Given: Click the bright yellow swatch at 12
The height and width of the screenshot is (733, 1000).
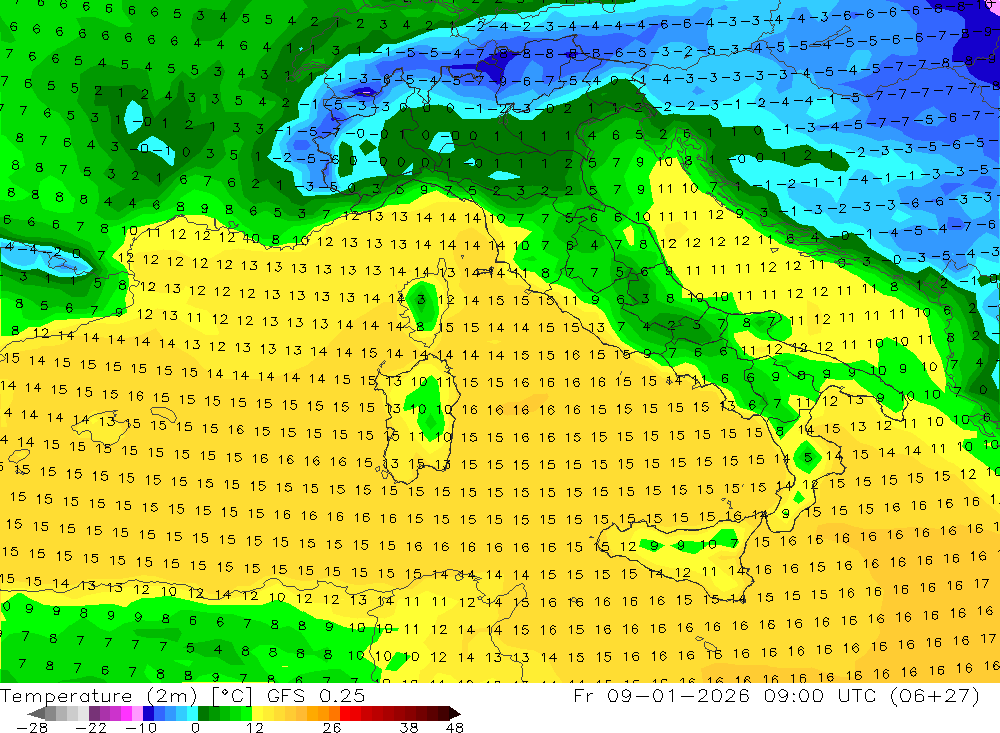Looking at the screenshot, I should (x=258, y=713).
